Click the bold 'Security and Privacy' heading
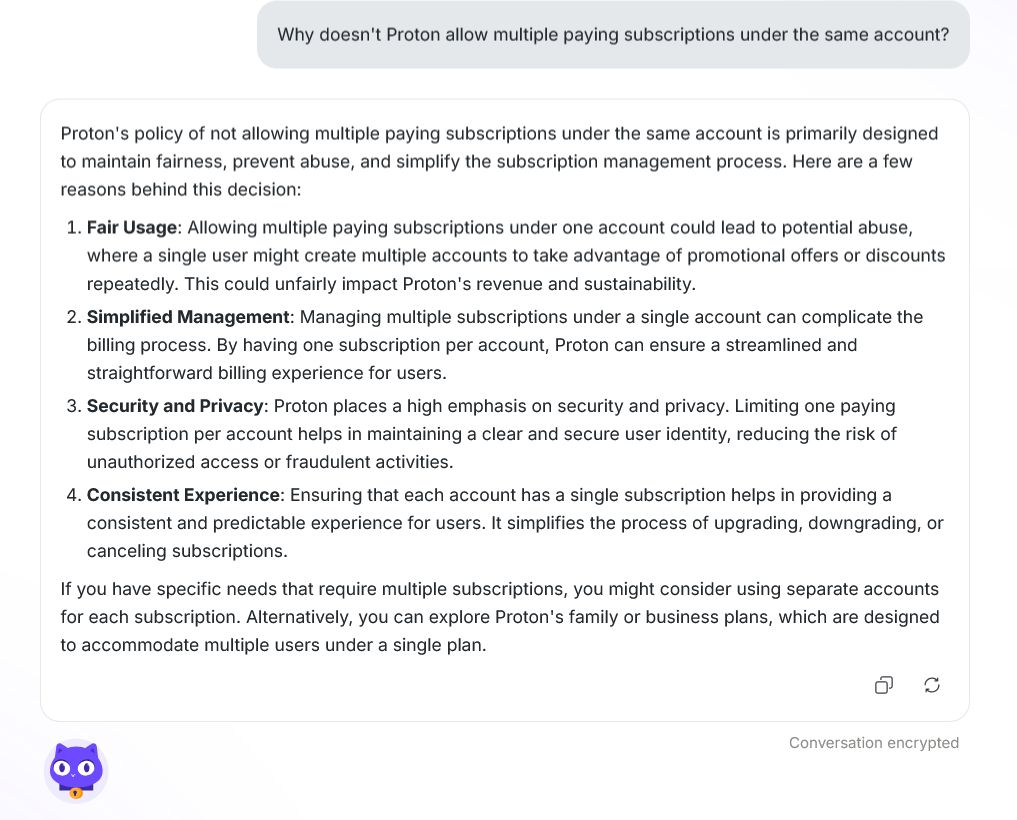Image resolution: width=1017 pixels, height=820 pixels. pos(175,406)
